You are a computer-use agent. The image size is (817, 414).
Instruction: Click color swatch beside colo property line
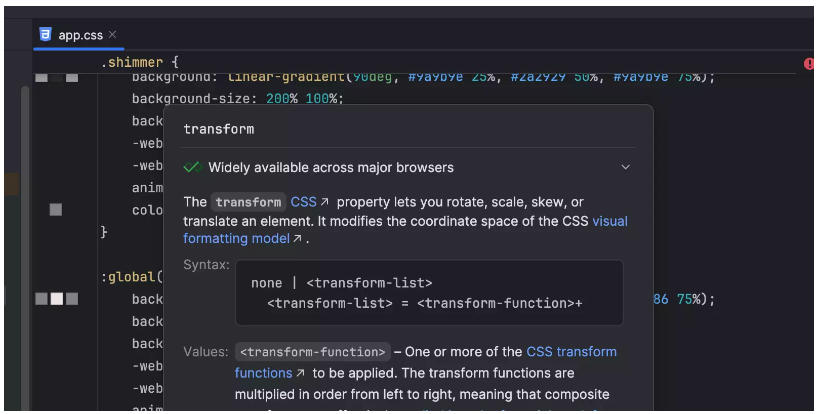[x=56, y=209]
